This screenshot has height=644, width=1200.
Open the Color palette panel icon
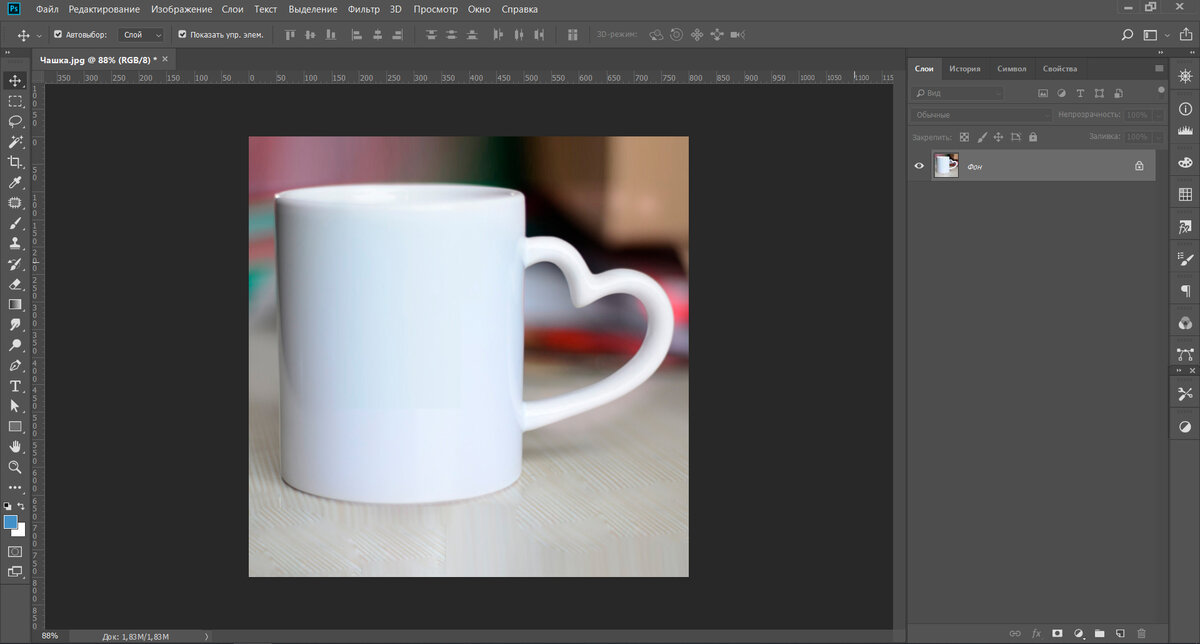[x=1185, y=162]
